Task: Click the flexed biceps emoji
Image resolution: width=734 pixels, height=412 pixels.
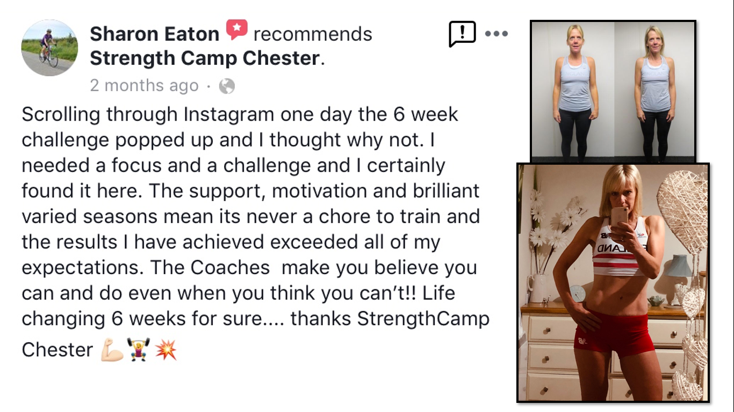Action: tap(112, 350)
